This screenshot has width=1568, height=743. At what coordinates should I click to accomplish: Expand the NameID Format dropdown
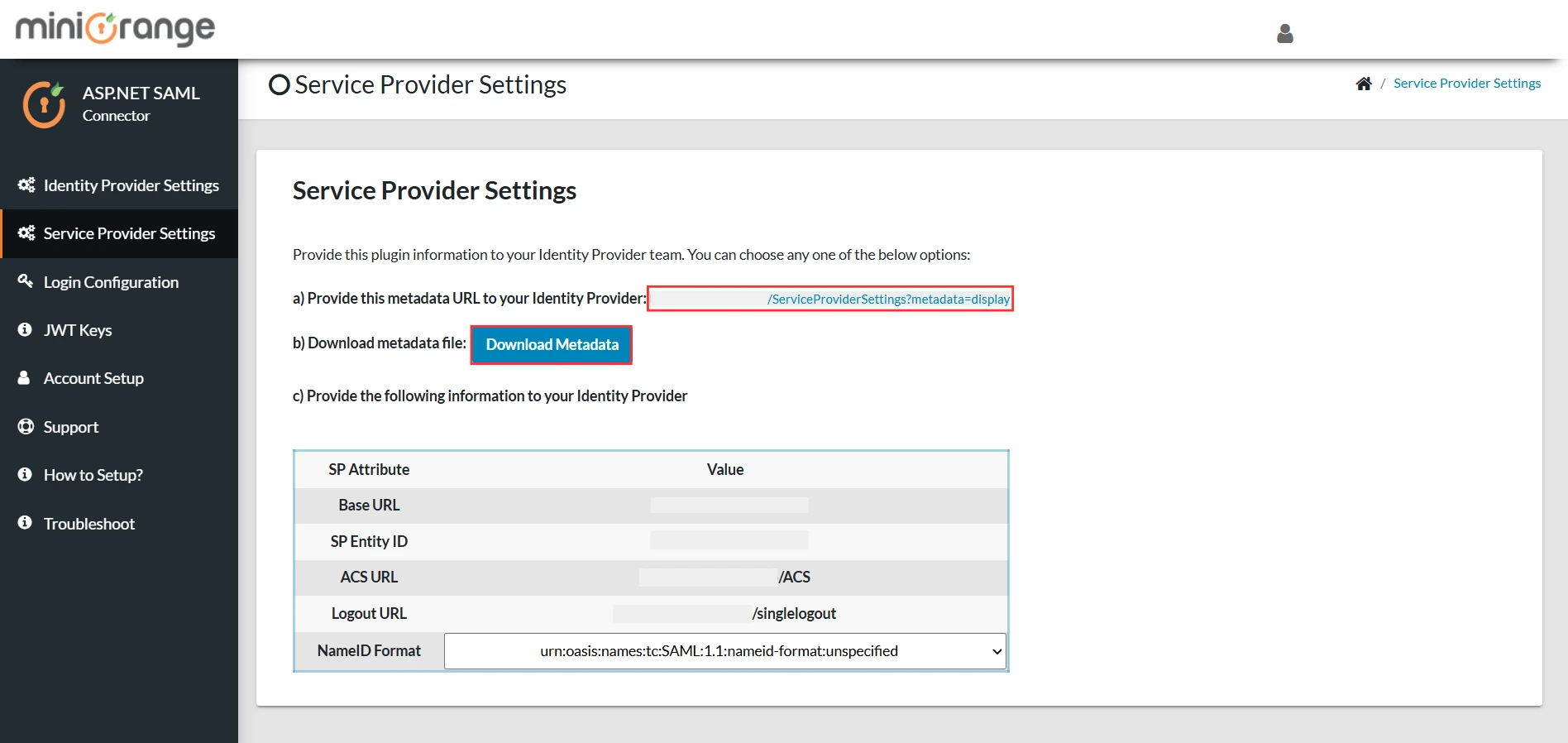[x=725, y=651]
